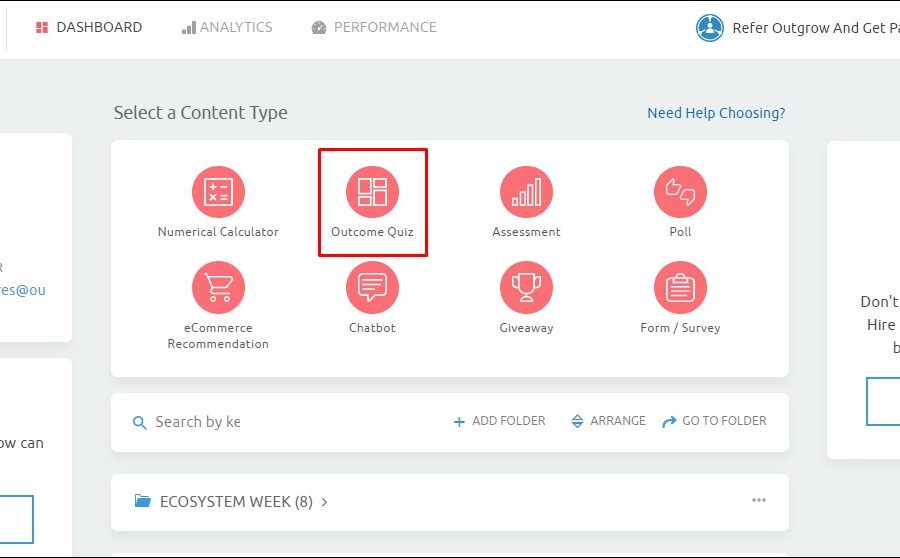900x558 pixels.
Task: Choose the Outcome Quiz icon
Action: [372, 191]
